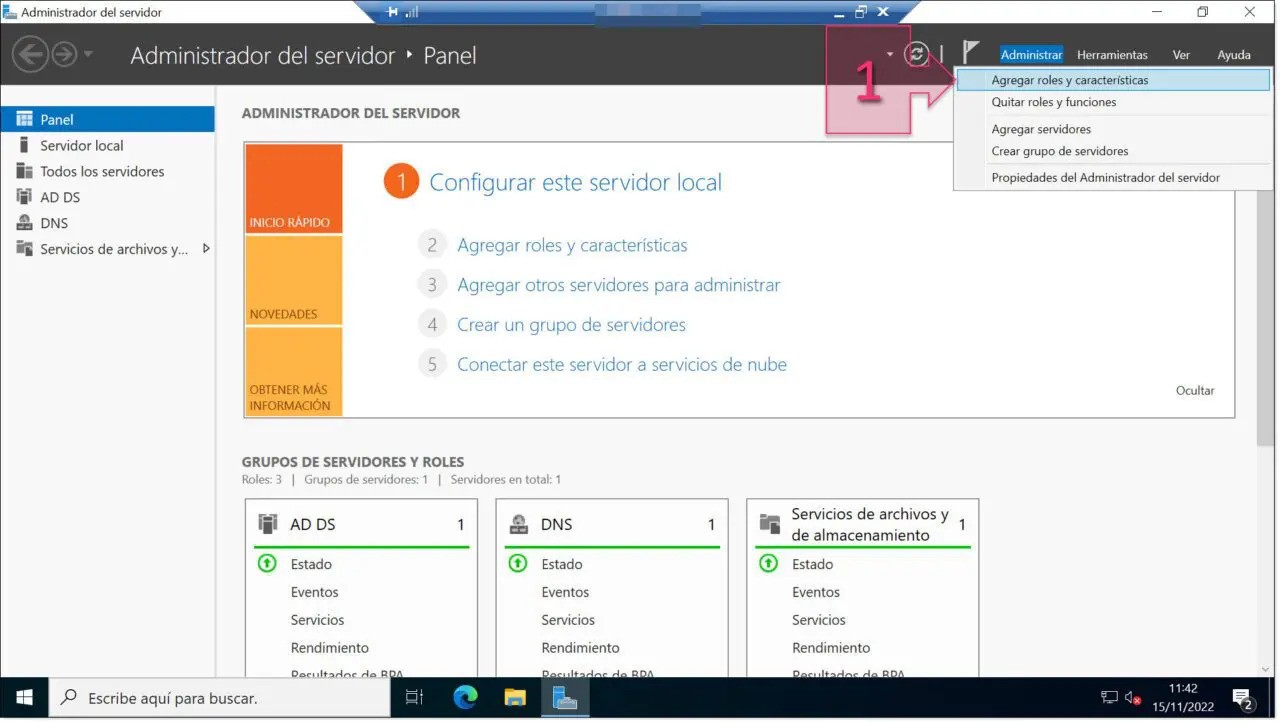The width and height of the screenshot is (1280, 723).
Task: Select Servidor local in sidebar
Action: tap(81, 145)
